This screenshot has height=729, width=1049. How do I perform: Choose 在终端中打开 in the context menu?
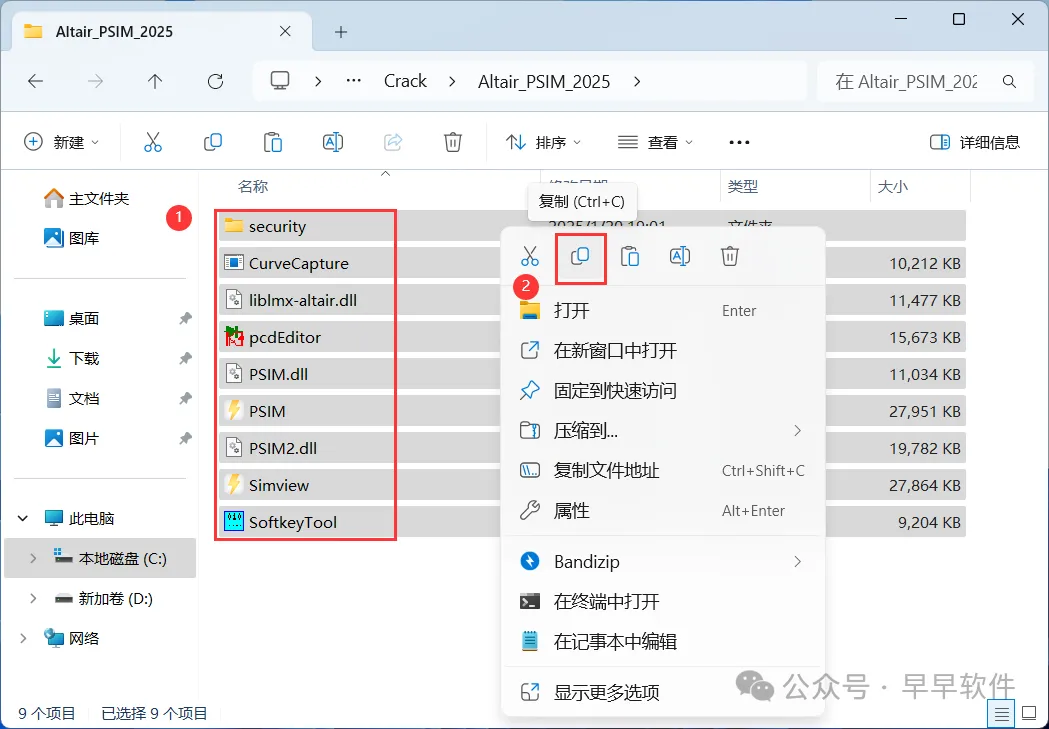pyautogui.click(x=663, y=601)
